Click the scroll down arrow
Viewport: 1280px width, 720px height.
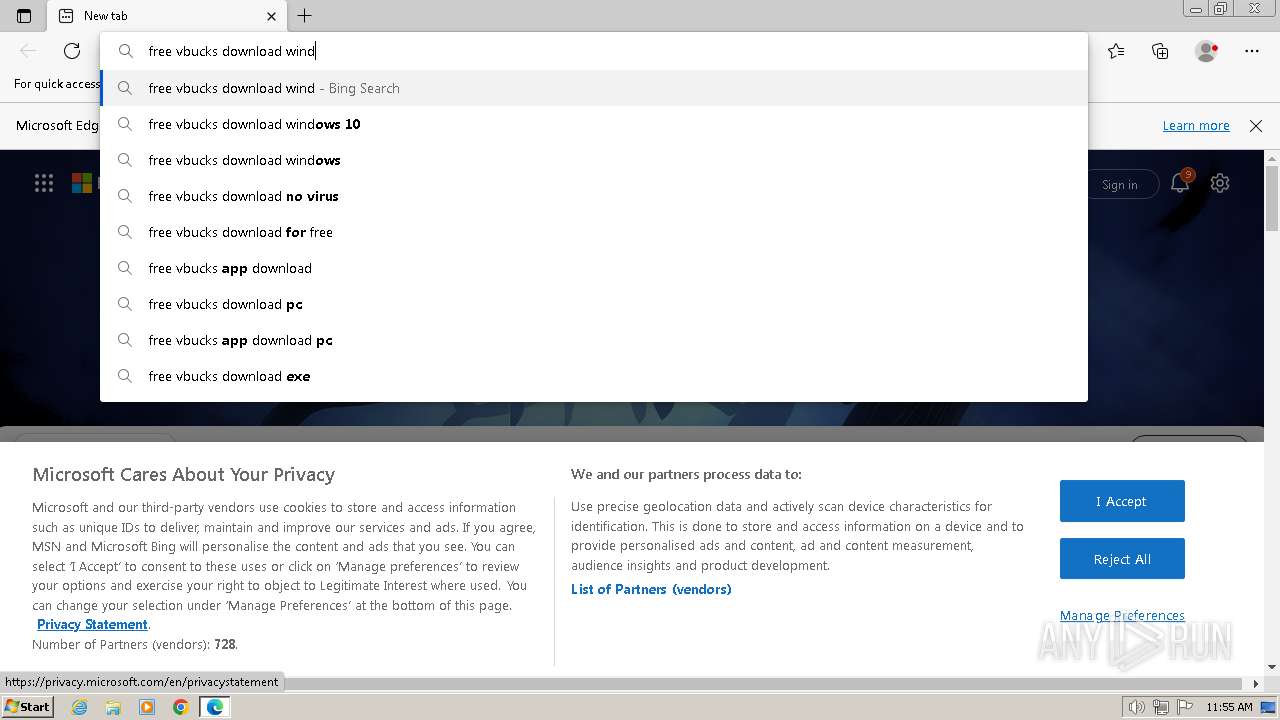1272,667
